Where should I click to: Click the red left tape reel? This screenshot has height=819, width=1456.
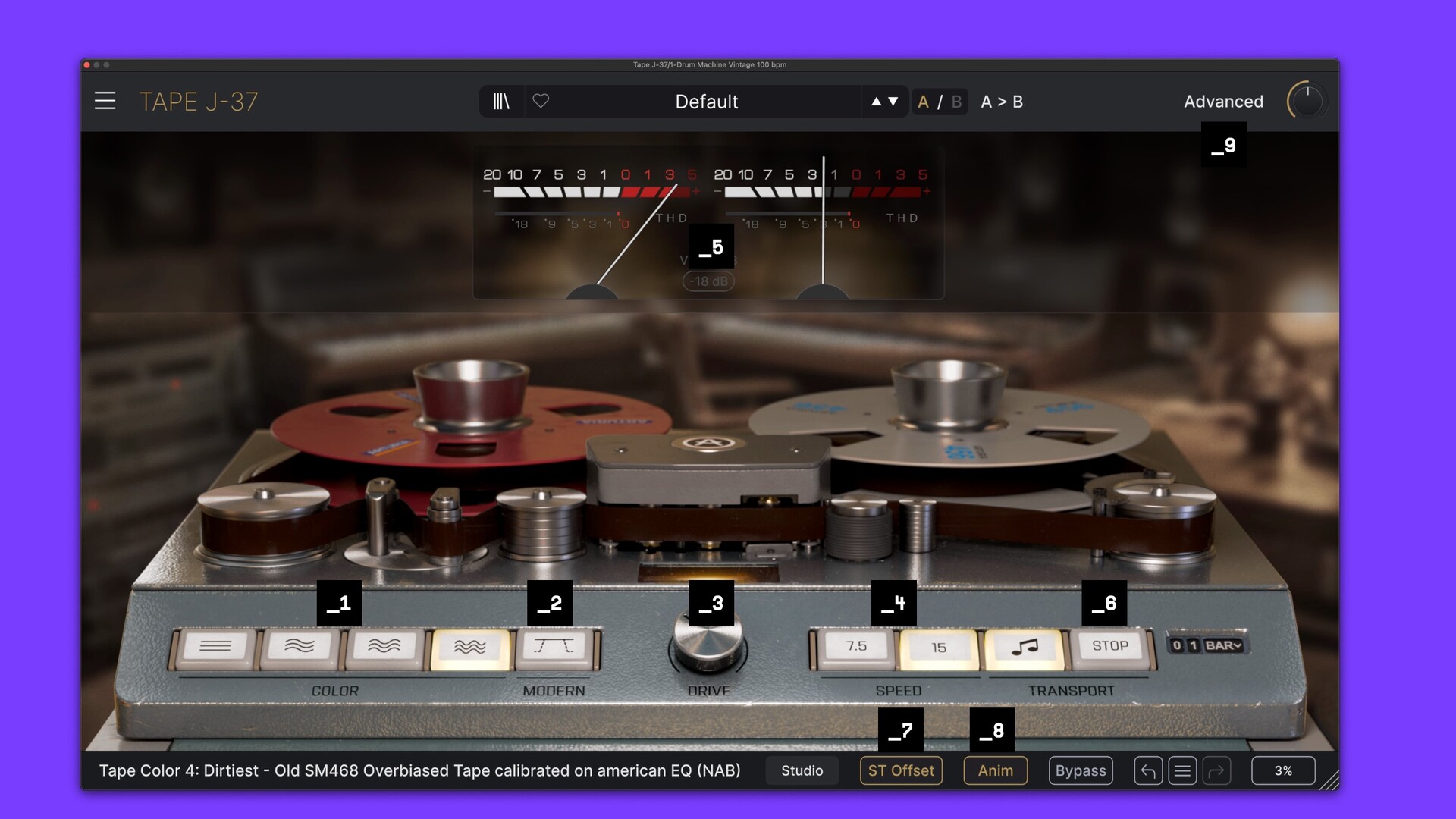point(470,428)
